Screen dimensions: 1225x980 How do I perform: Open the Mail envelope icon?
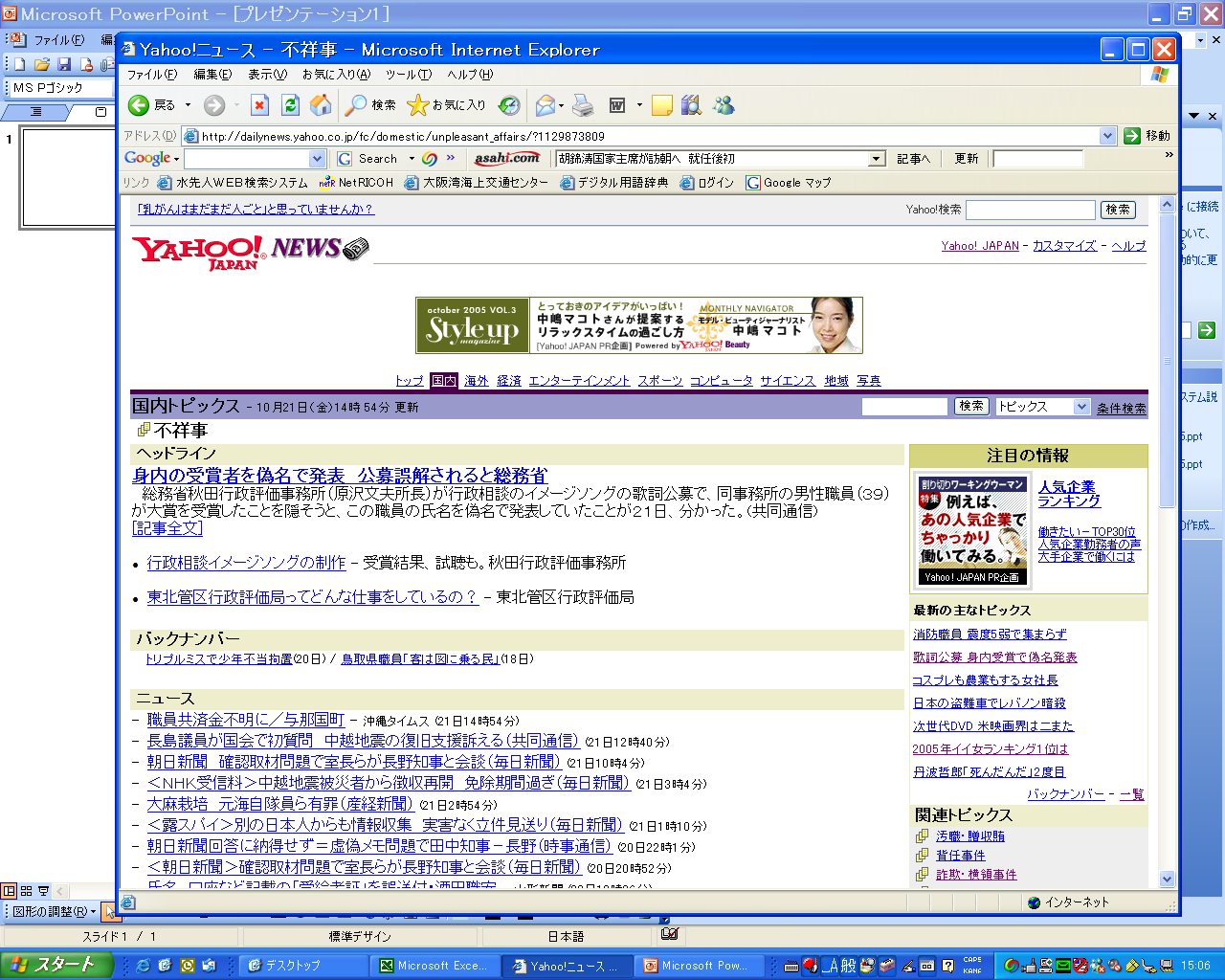546,105
